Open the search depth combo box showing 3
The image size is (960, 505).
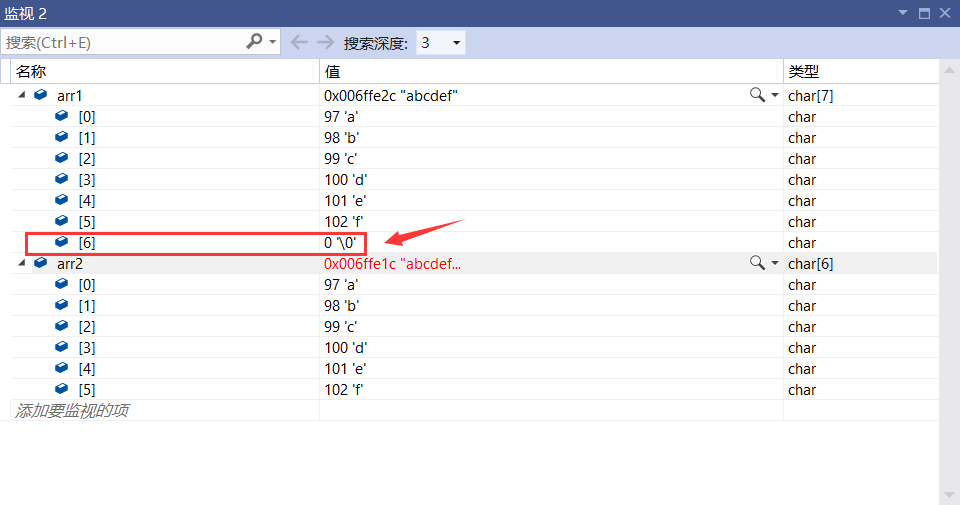[x=441, y=43]
